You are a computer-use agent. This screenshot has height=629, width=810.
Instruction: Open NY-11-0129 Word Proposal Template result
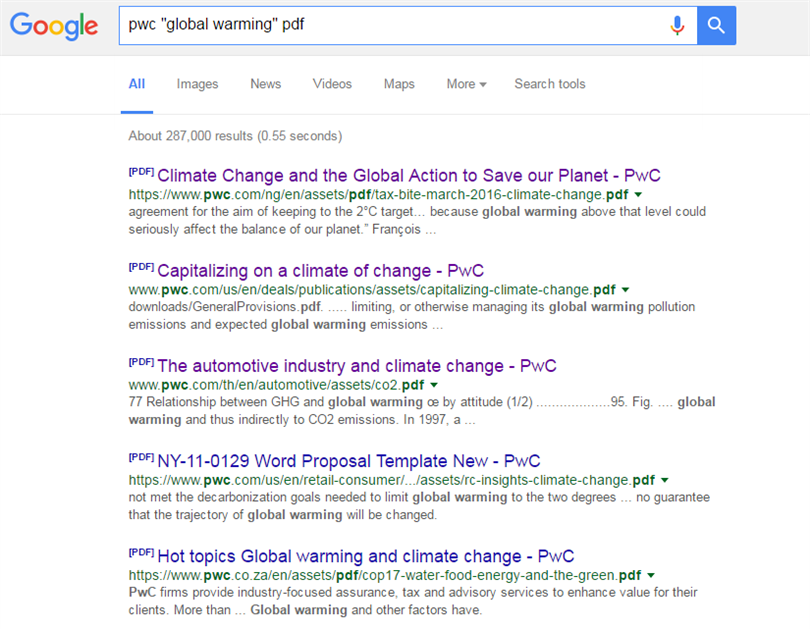[349, 461]
